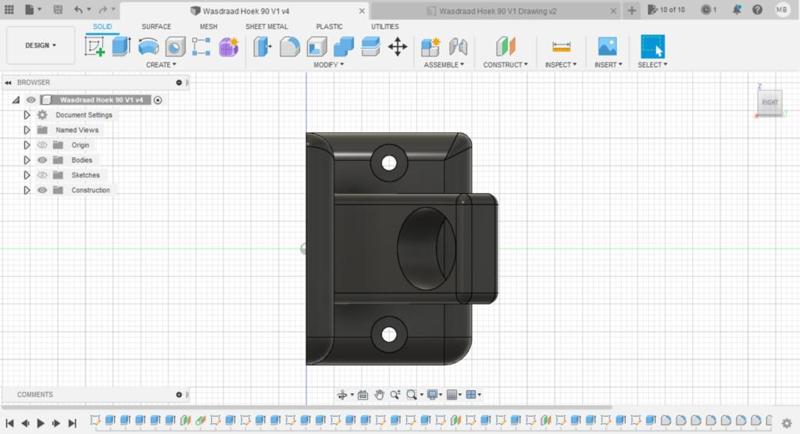Expand the Sketches folder node
This screenshot has width=800, height=434.
tap(27, 175)
